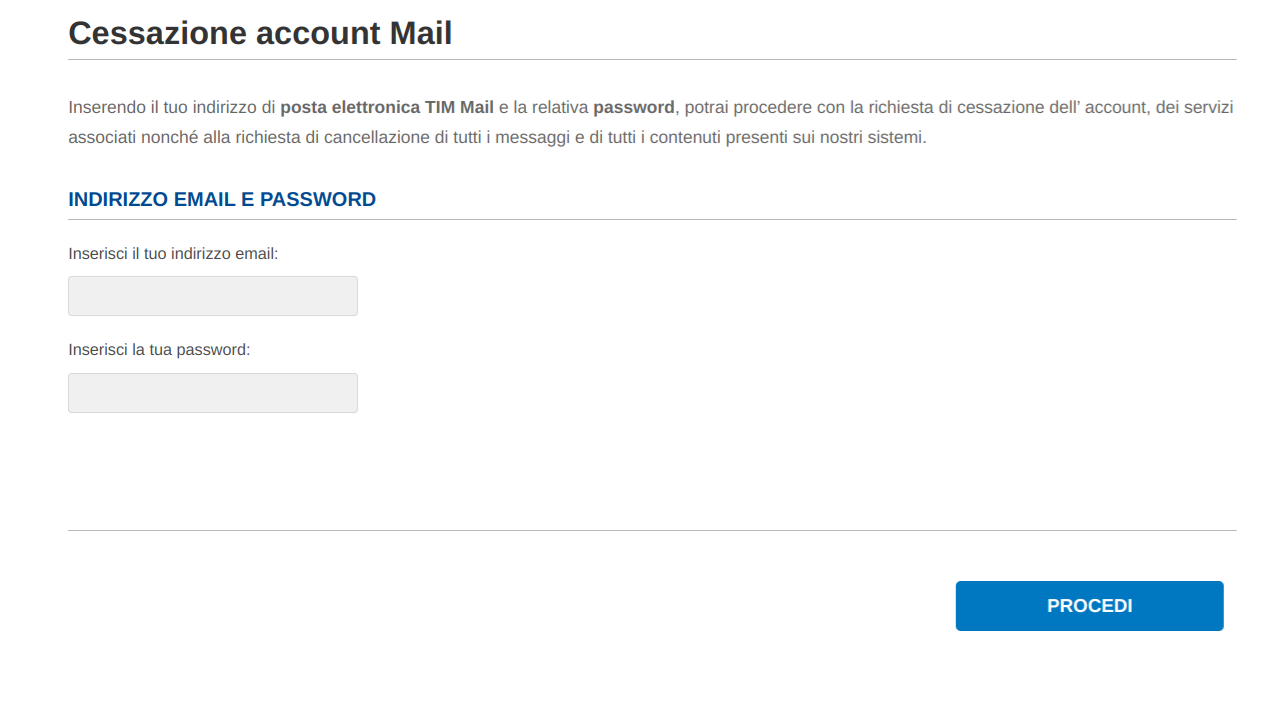Click the horizontal divider above the PROCEDI button

point(652,530)
